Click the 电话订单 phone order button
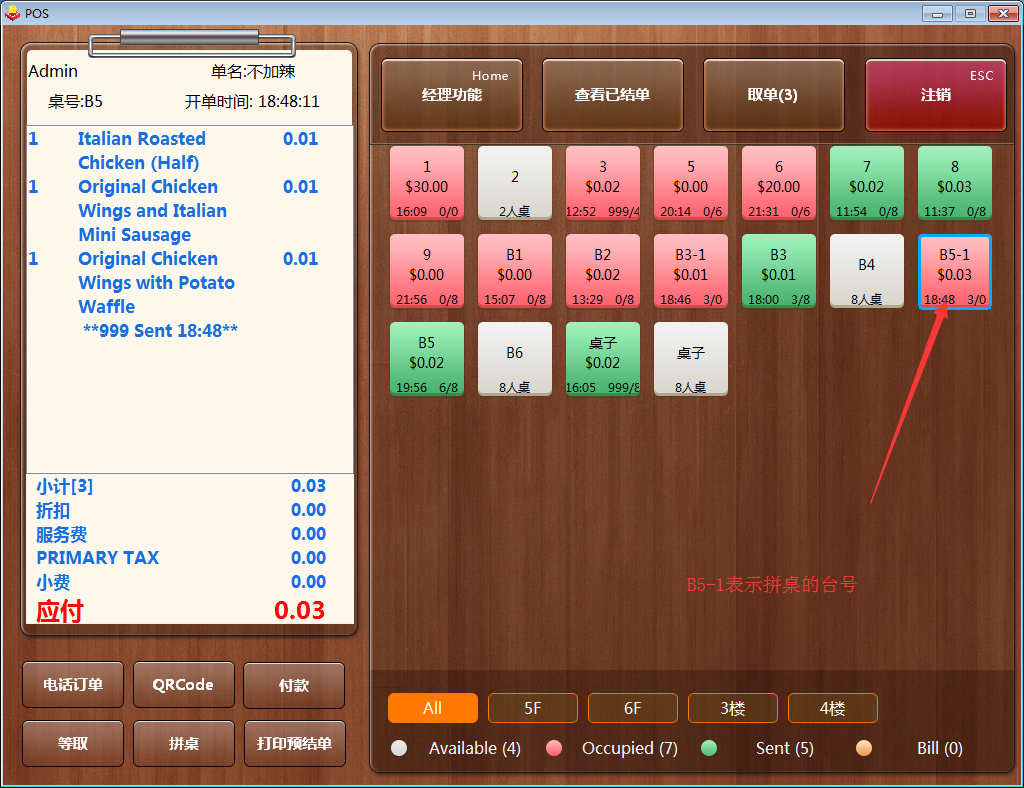Image resolution: width=1024 pixels, height=788 pixels. coord(73,685)
